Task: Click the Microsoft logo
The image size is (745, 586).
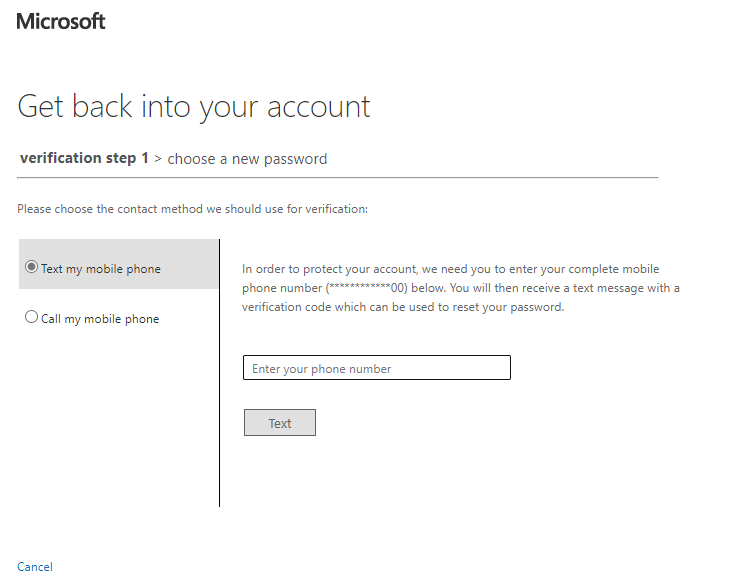Action: [x=61, y=21]
